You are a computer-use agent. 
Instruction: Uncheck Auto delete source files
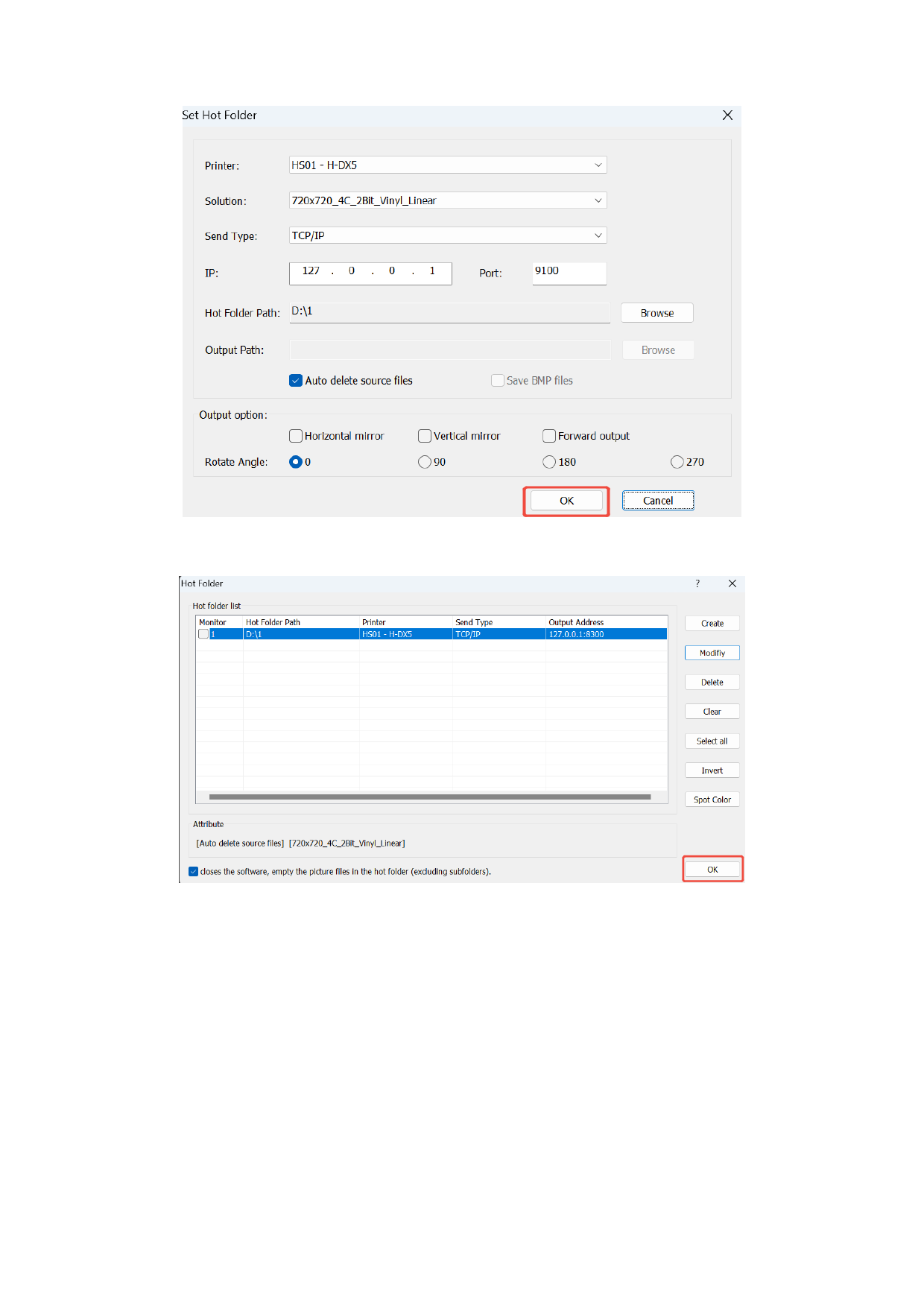[x=296, y=381]
